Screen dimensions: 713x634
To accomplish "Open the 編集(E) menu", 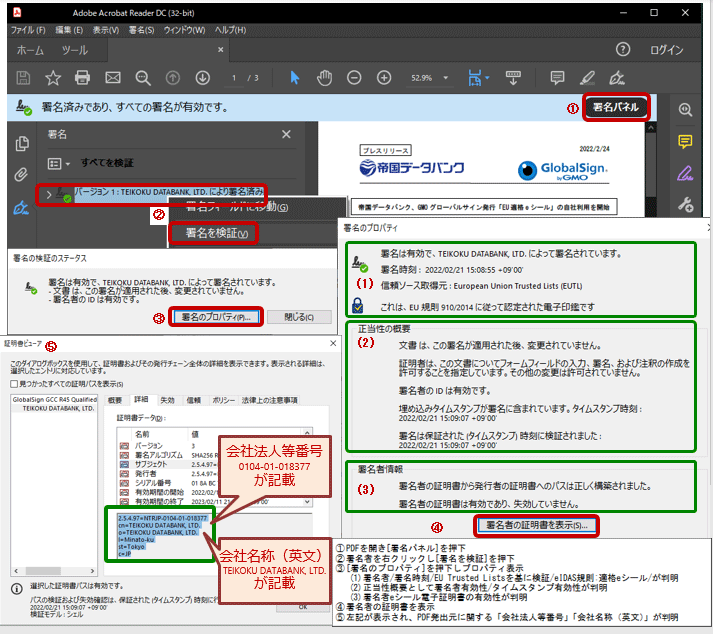I will (69, 30).
